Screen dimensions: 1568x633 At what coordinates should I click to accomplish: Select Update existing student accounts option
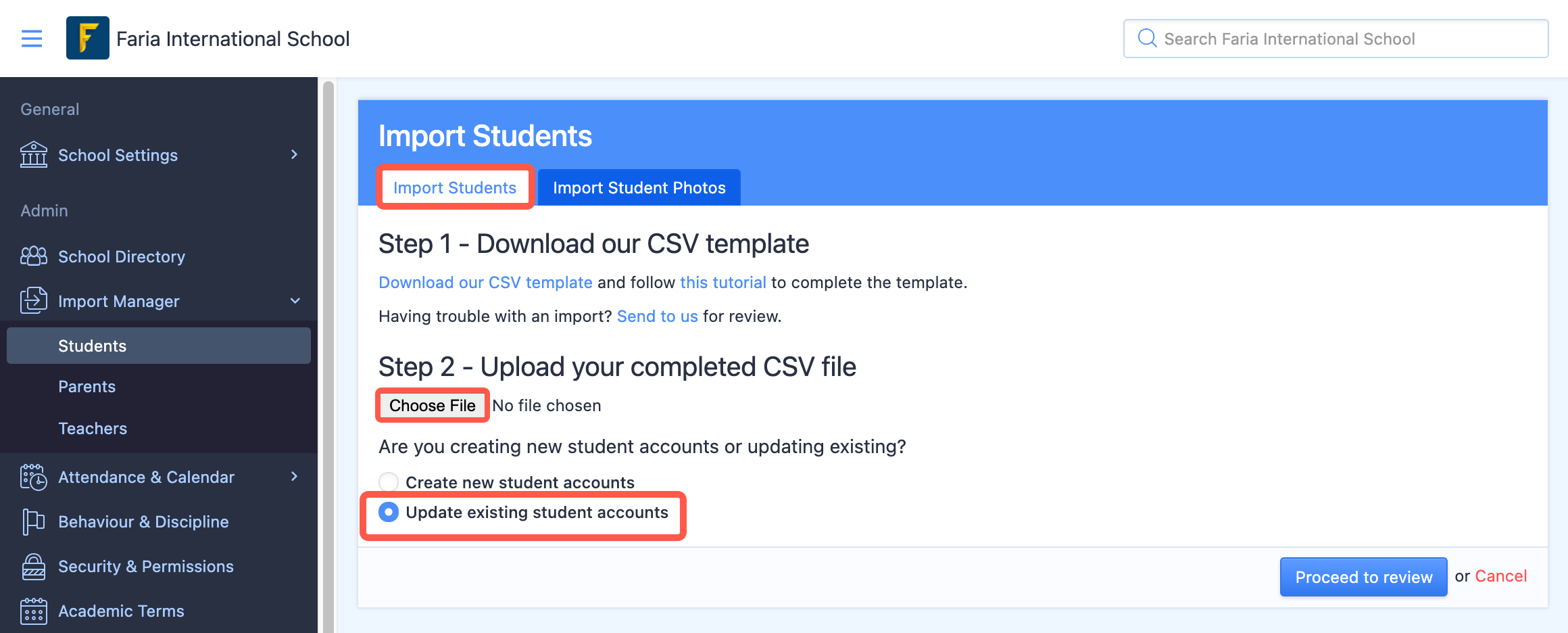click(x=389, y=513)
